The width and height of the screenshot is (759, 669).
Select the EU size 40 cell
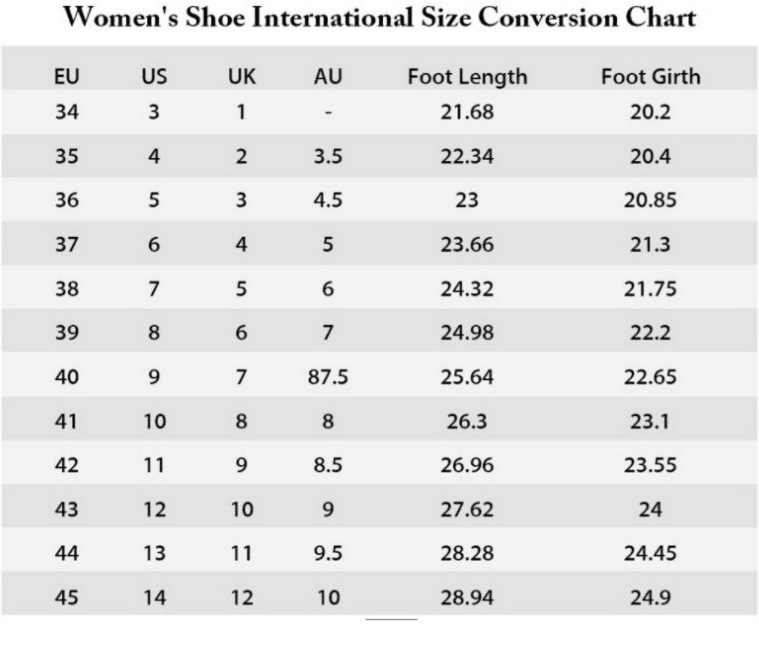[66, 377]
